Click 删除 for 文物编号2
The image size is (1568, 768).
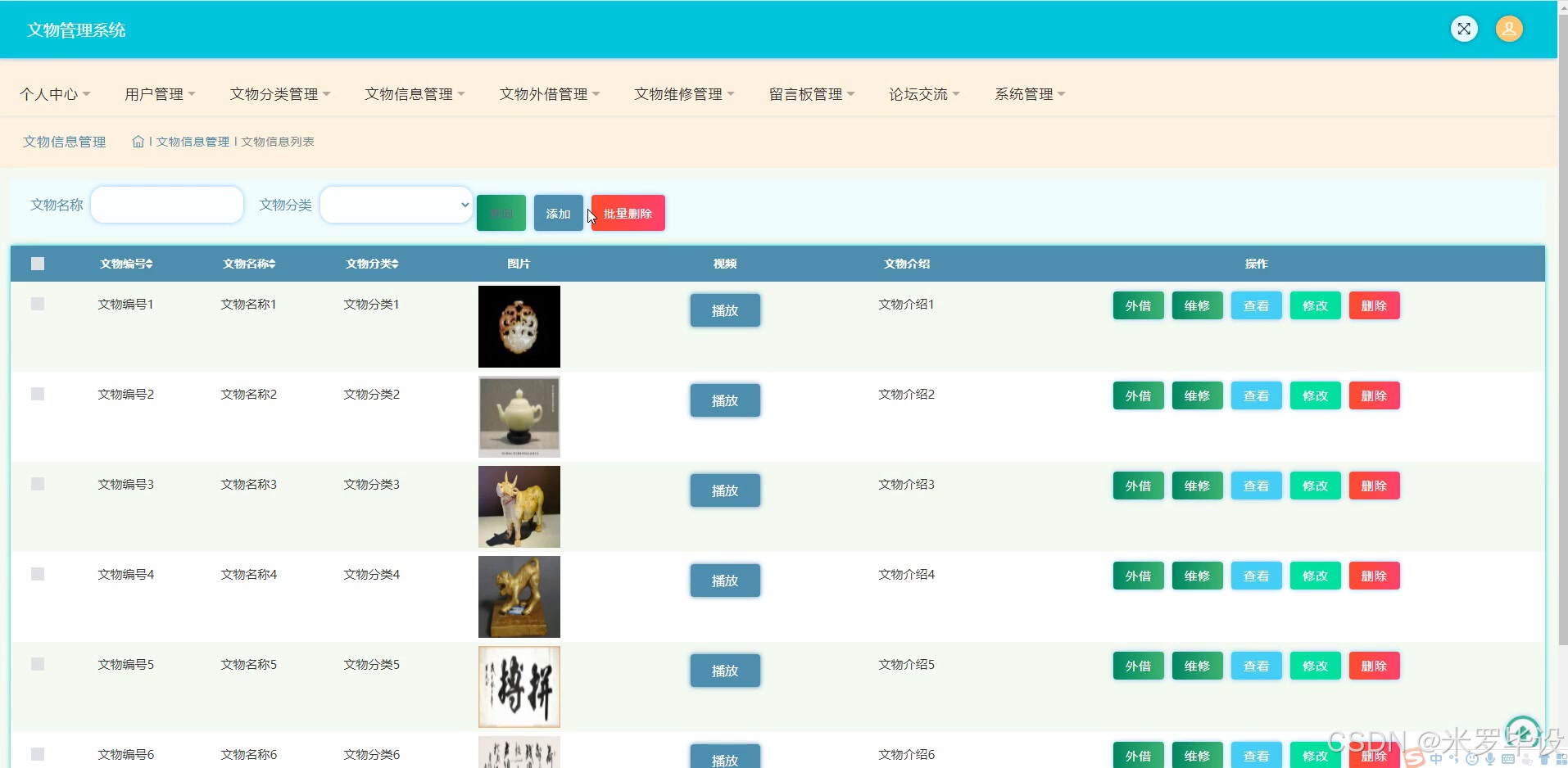point(1374,395)
